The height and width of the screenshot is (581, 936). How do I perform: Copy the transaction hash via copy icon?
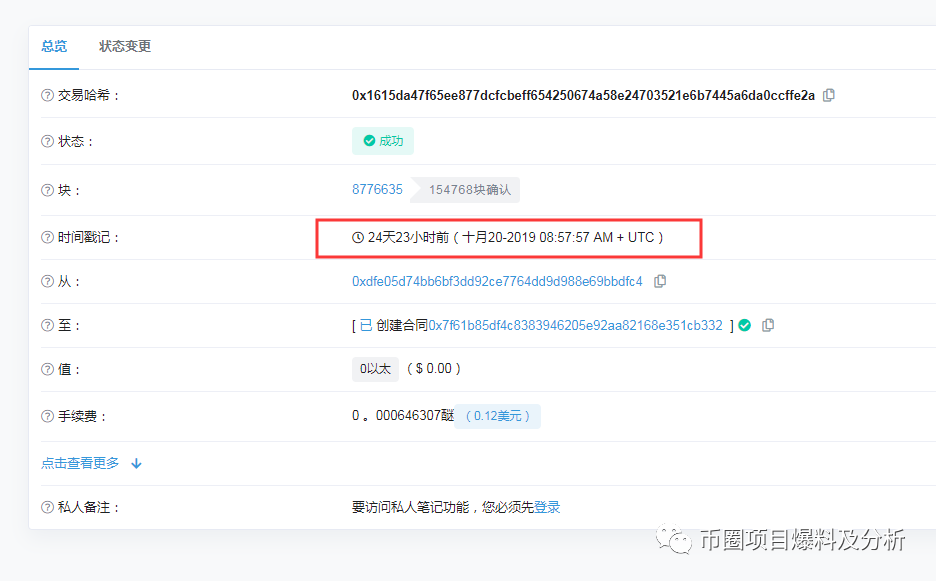coord(829,95)
